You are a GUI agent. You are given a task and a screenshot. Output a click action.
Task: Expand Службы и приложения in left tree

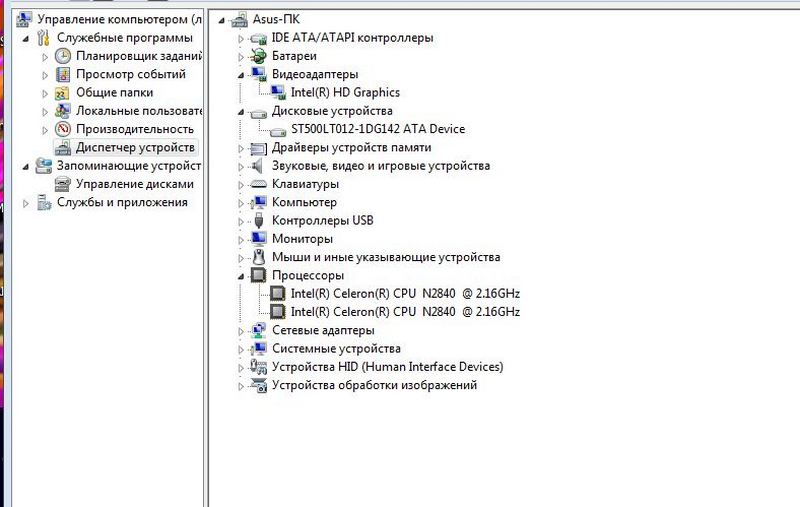tap(26, 203)
